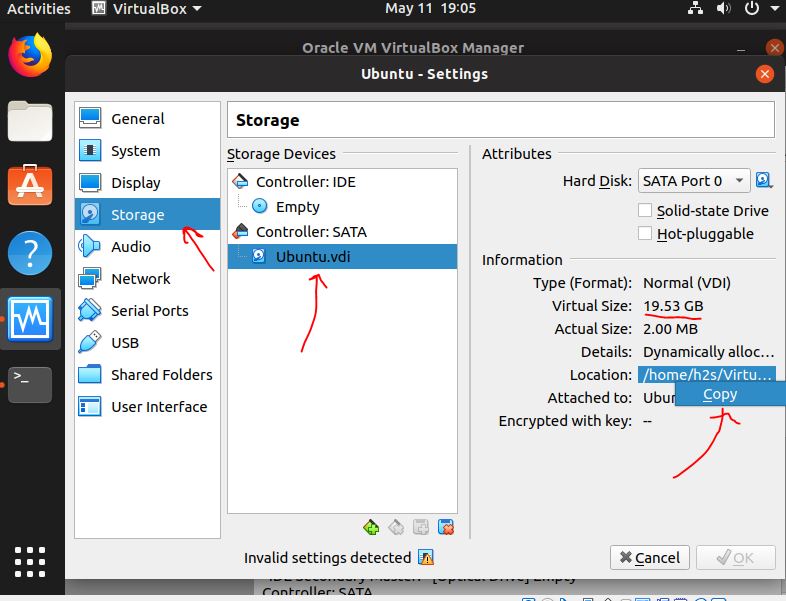Enable the Hot-pluggable checkbox
Image resolution: width=786 pixels, height=601 pixels.
[645, 233]
